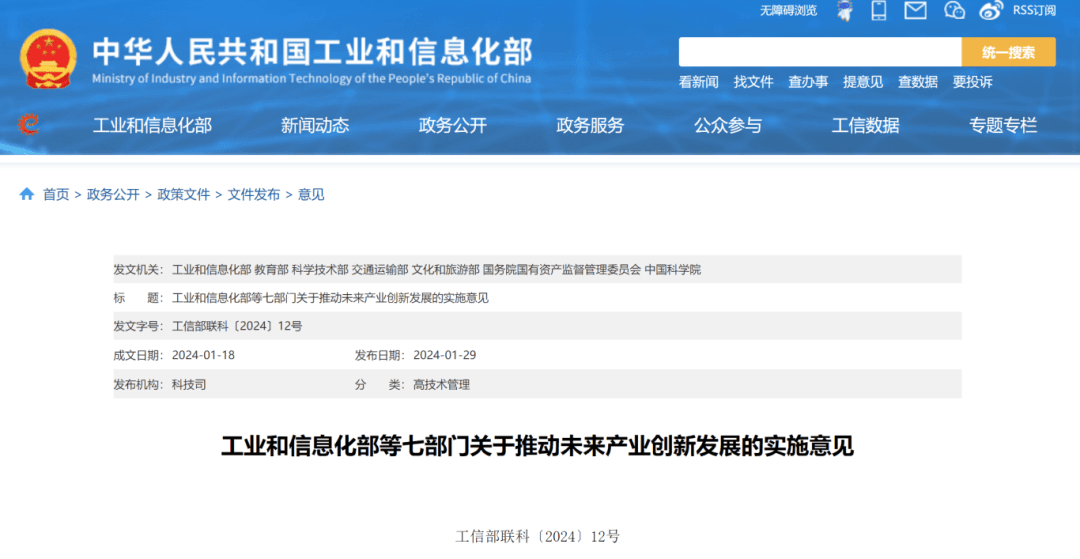The width and height of the screenshot is (1080, 559).
Task: Open 查办事 quick link
Action: (x=808, y=82)
